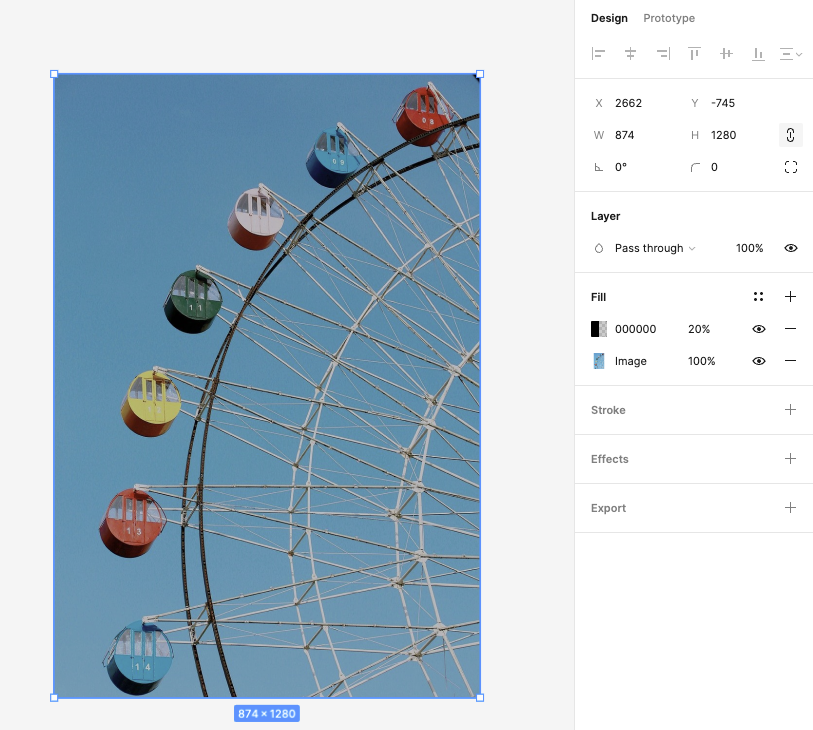
Task: Open the Image fill thumbnail
Action: click(x=599, y=361)
